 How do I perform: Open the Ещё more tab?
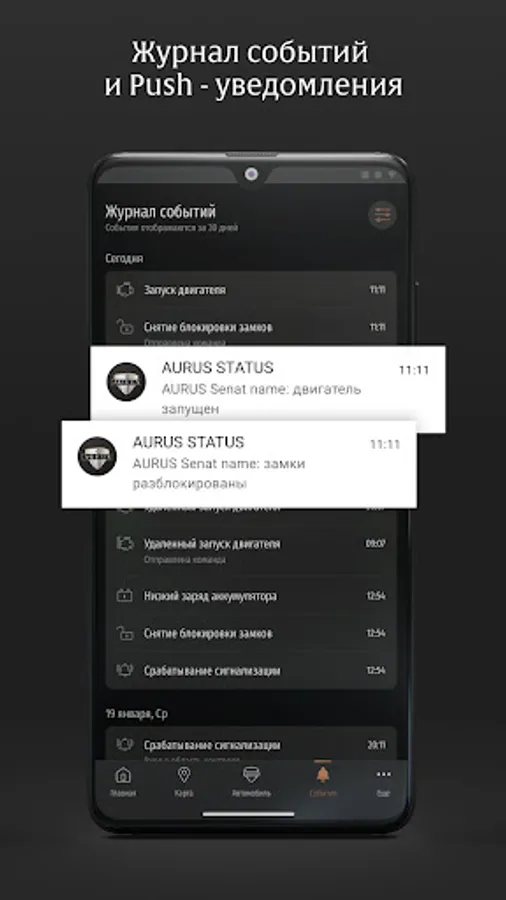click(x=383, y=782)
